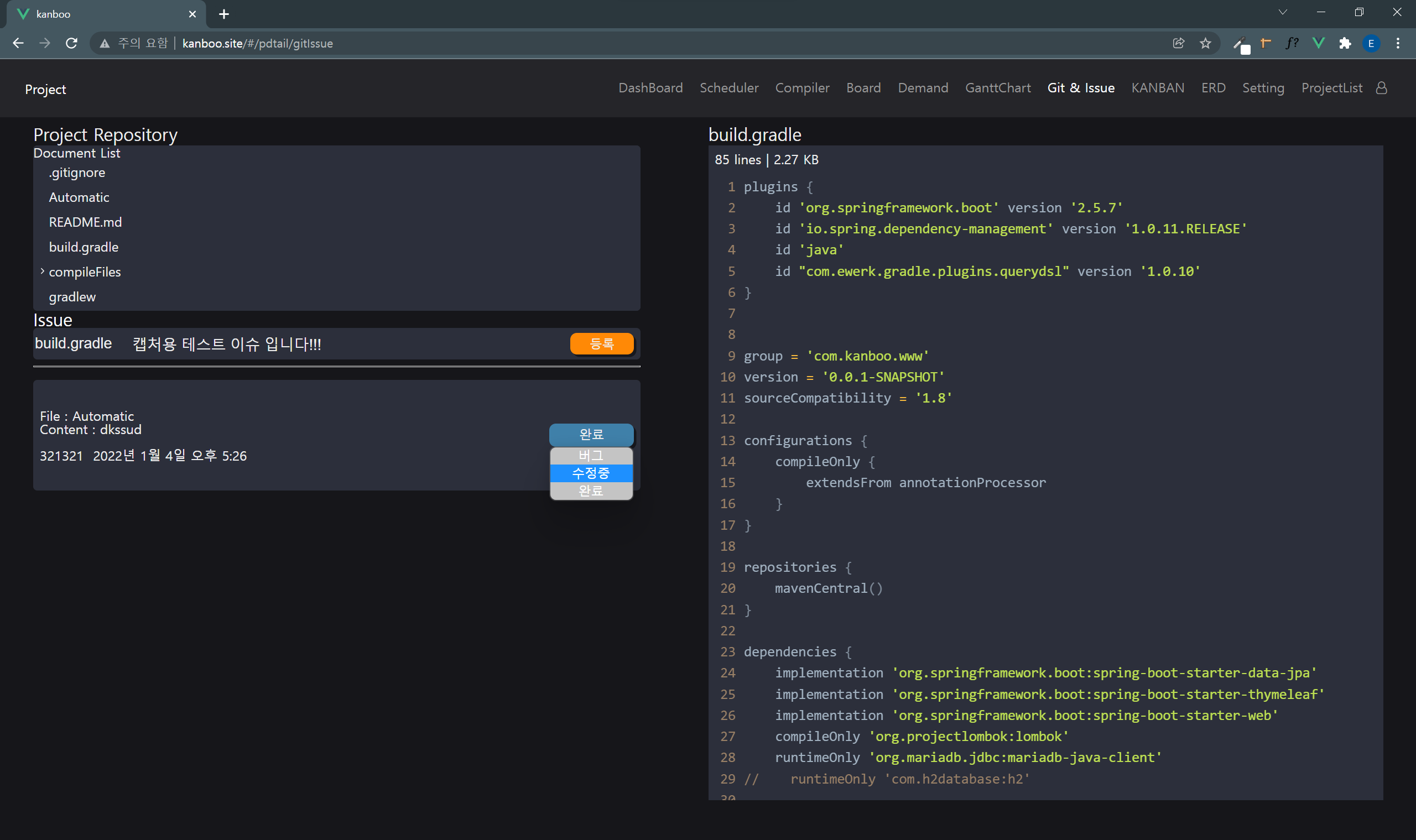Click the browser back arrow

tap(19, 43)
